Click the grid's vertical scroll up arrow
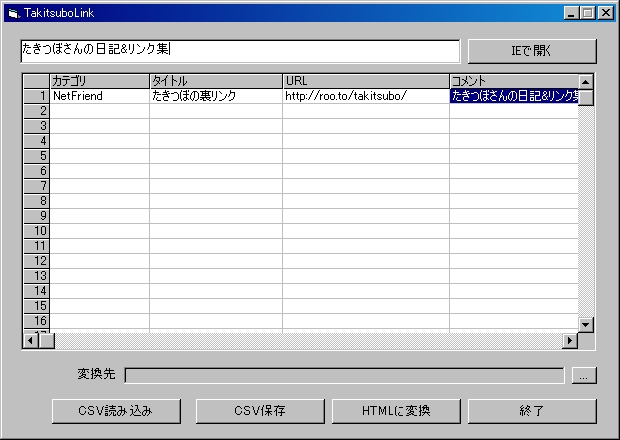 tap(586, 81)
